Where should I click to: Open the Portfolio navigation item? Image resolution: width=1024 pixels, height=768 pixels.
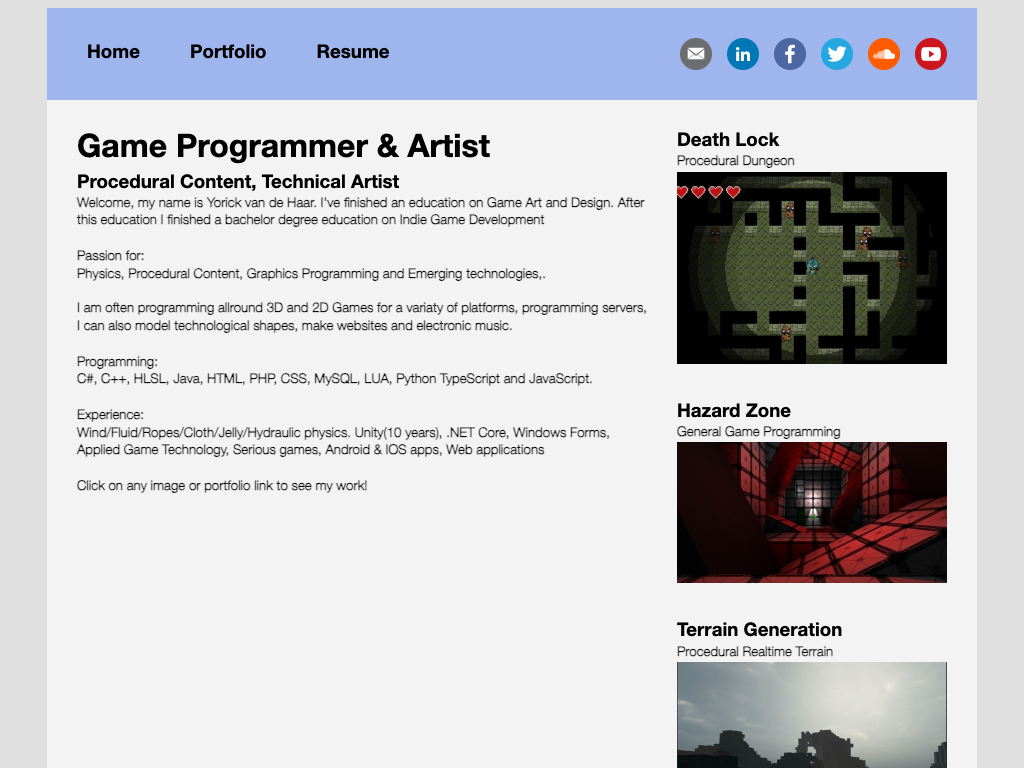click(228, 52)
